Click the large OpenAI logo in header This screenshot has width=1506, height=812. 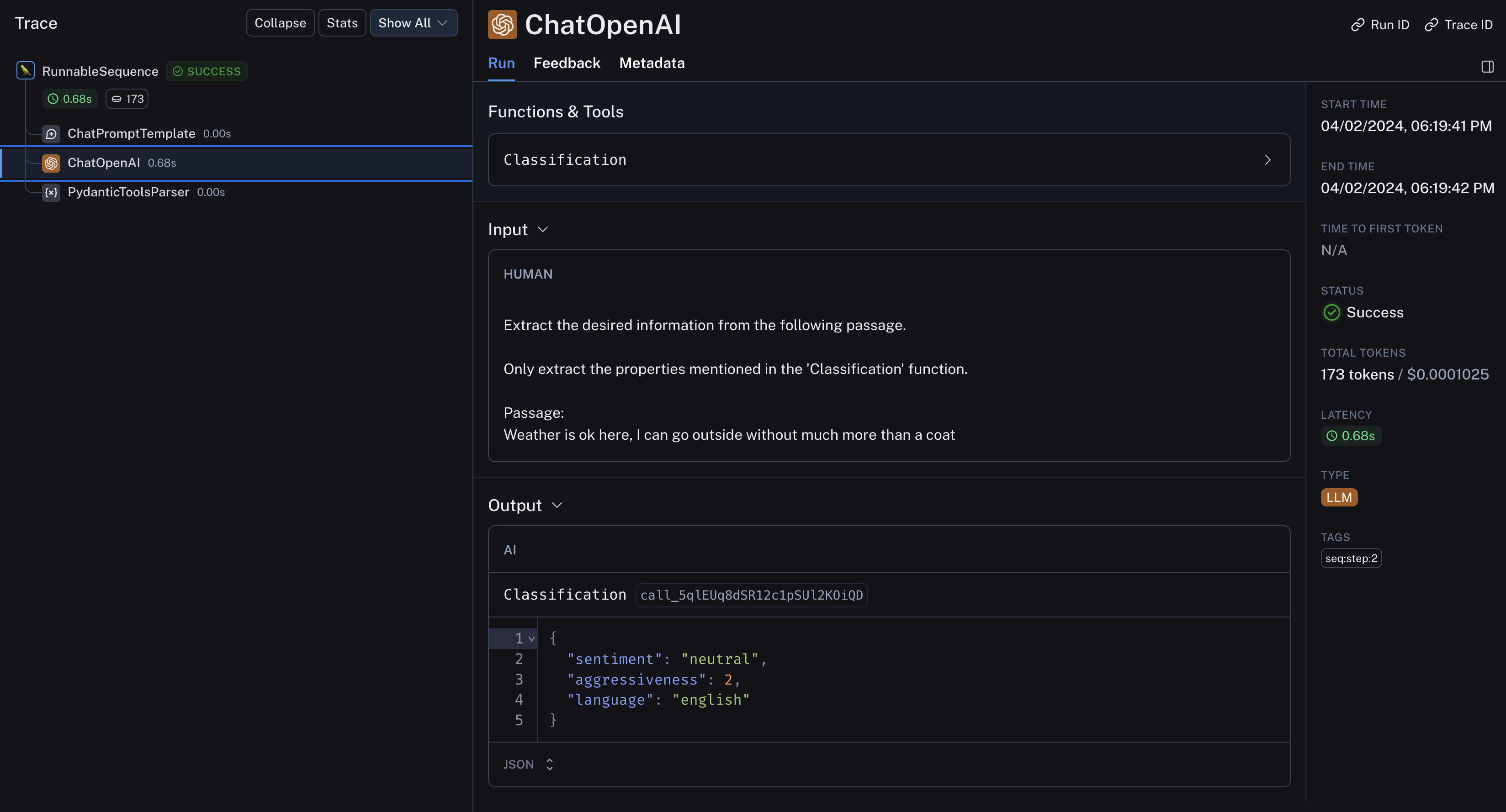tap(502, 25)
